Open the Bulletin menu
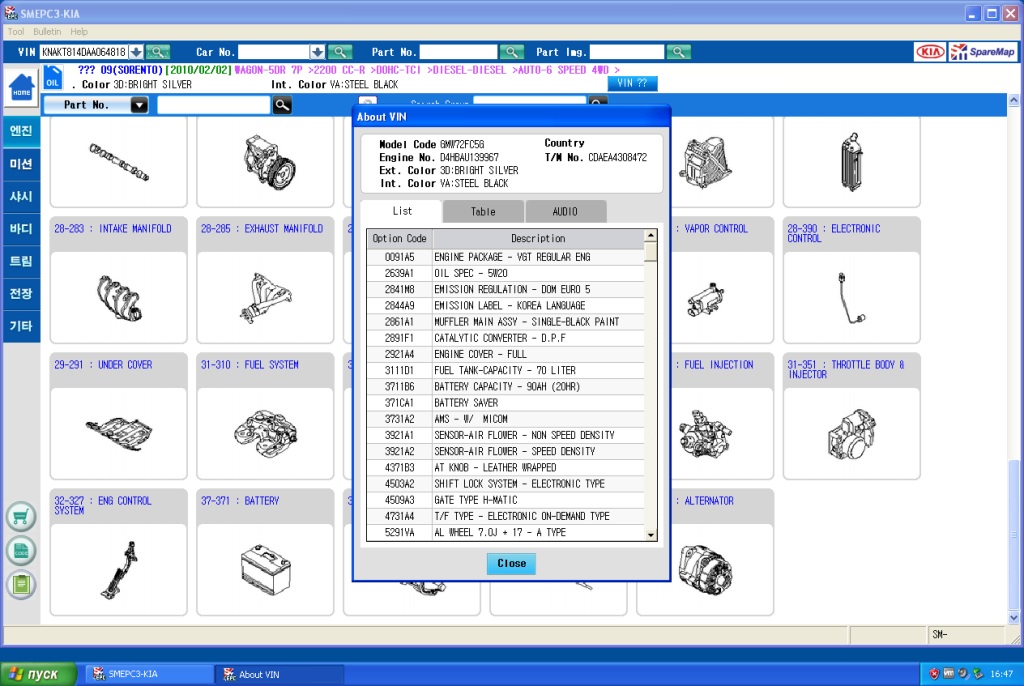Screen dimensions: 1024x686 pyautogui.click(x=47, y=32)
